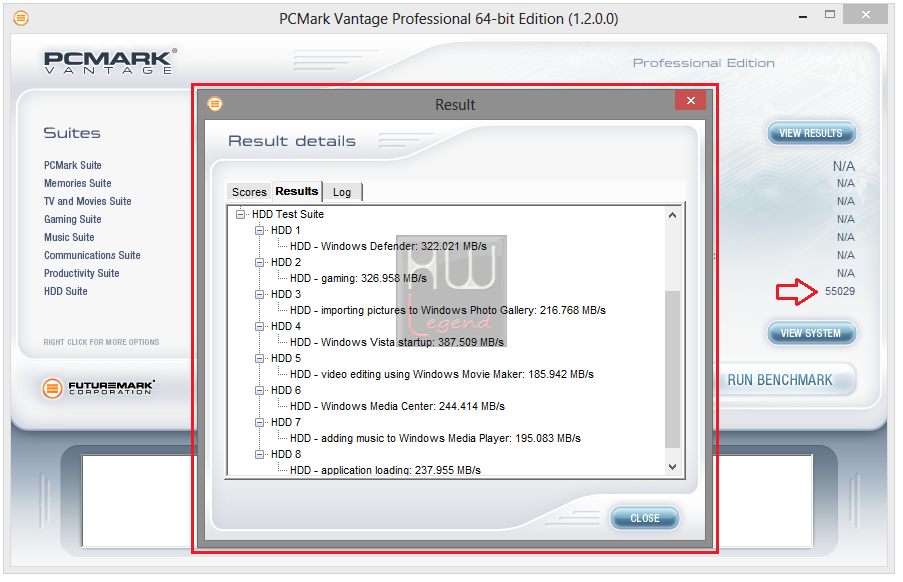This screenshot has width=903, height=582.
Task: Collapse the HDD 7 tree node
Action: click(x=260, y=423)
